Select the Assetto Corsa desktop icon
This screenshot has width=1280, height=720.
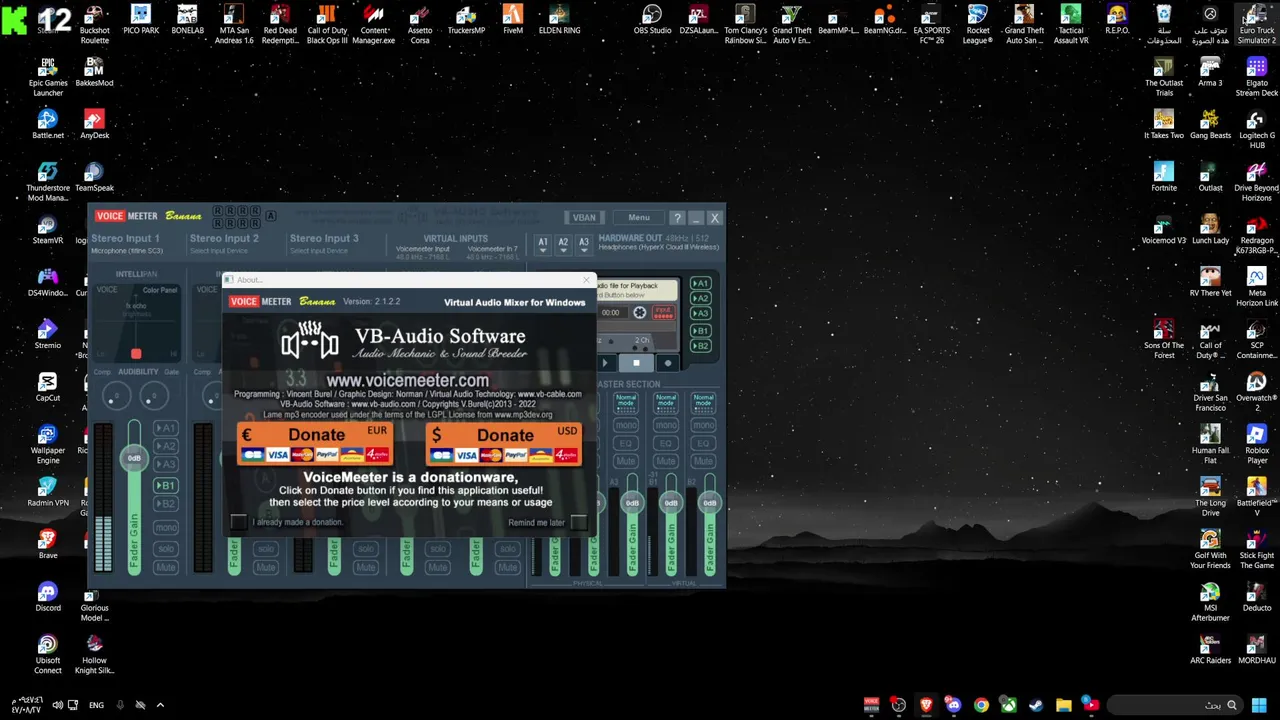tap(420, 24)
